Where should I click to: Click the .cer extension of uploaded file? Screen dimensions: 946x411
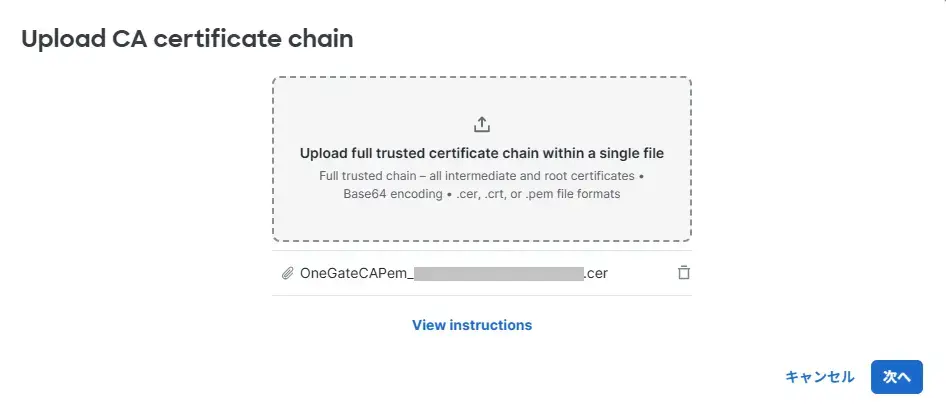tap(596, 273)
